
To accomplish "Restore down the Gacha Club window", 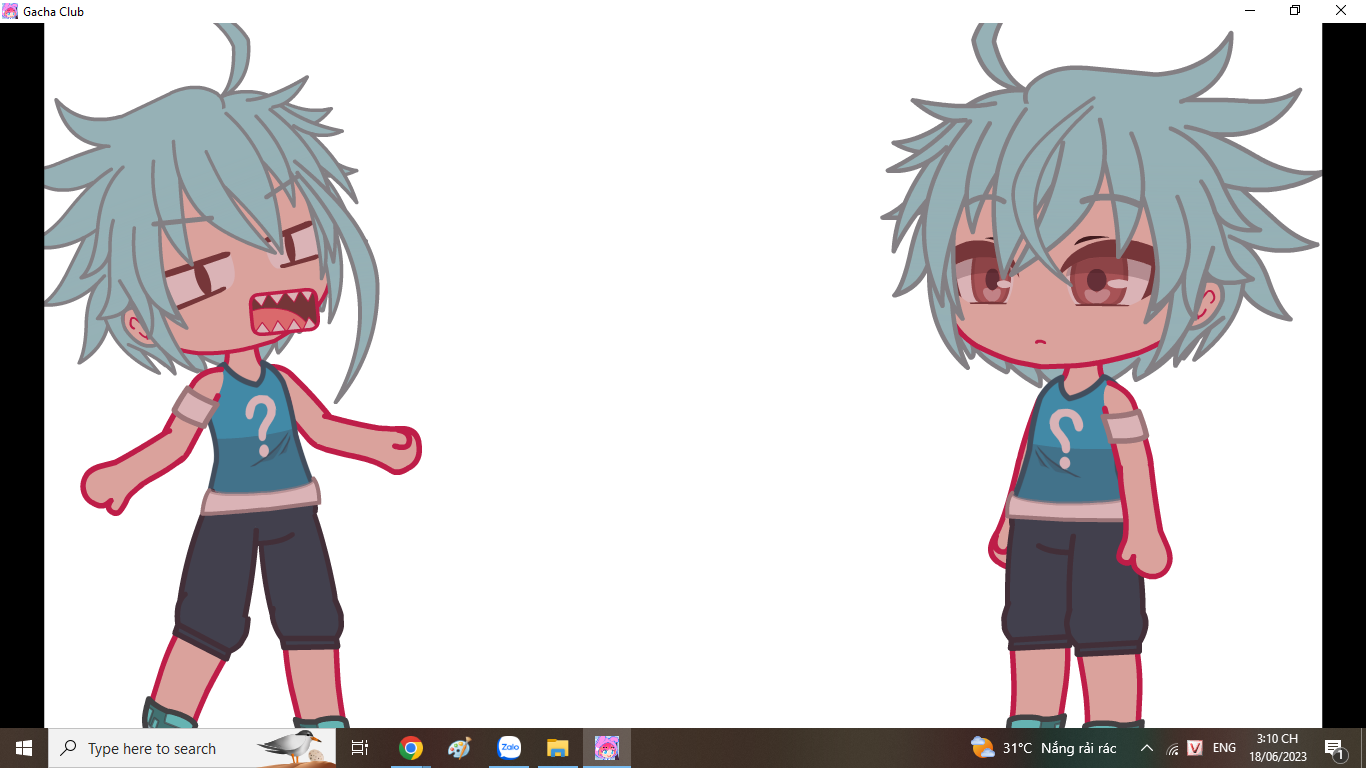I will coord(1295,11).
